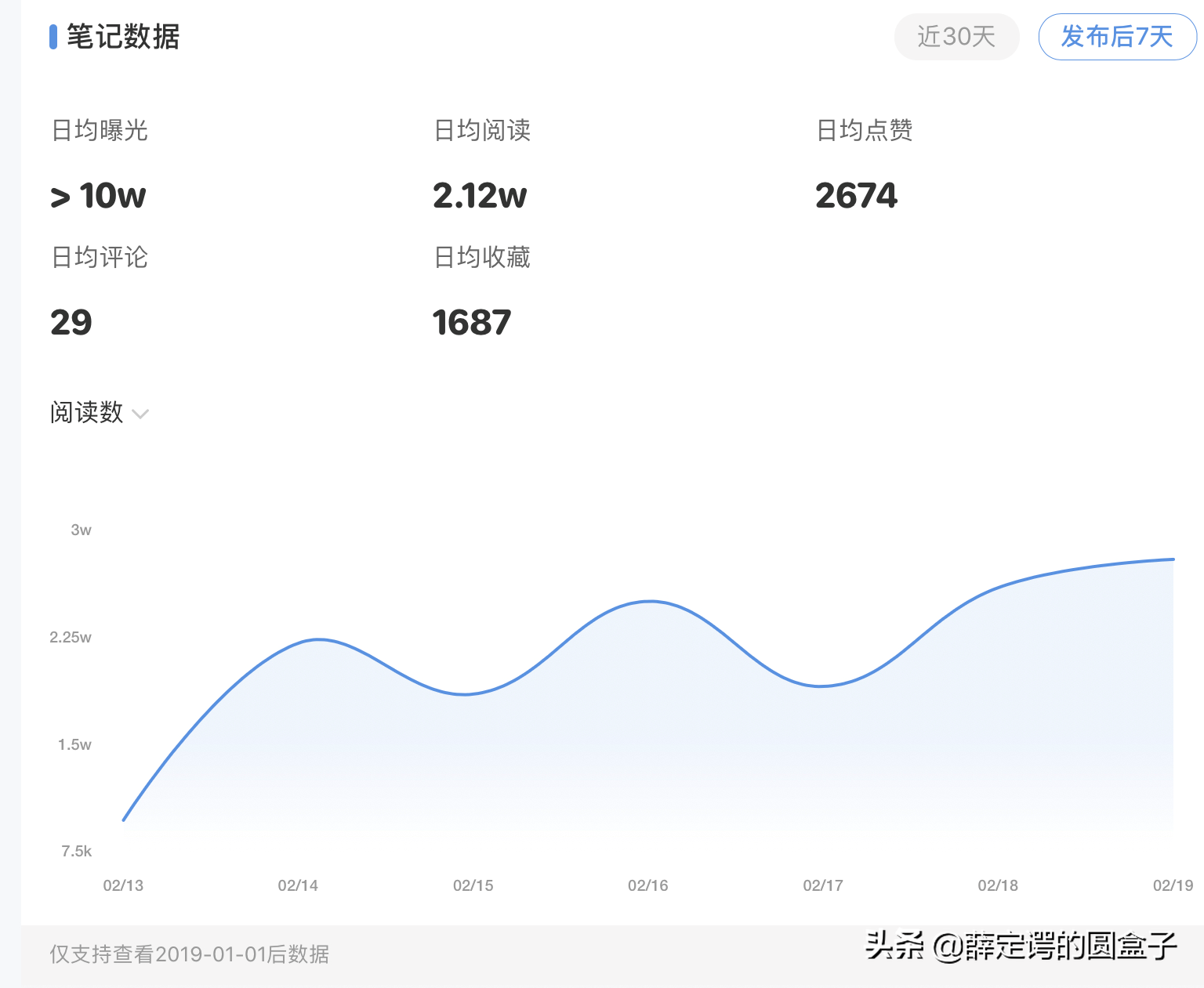Click the 日均点赞 label

coord(865,130)
